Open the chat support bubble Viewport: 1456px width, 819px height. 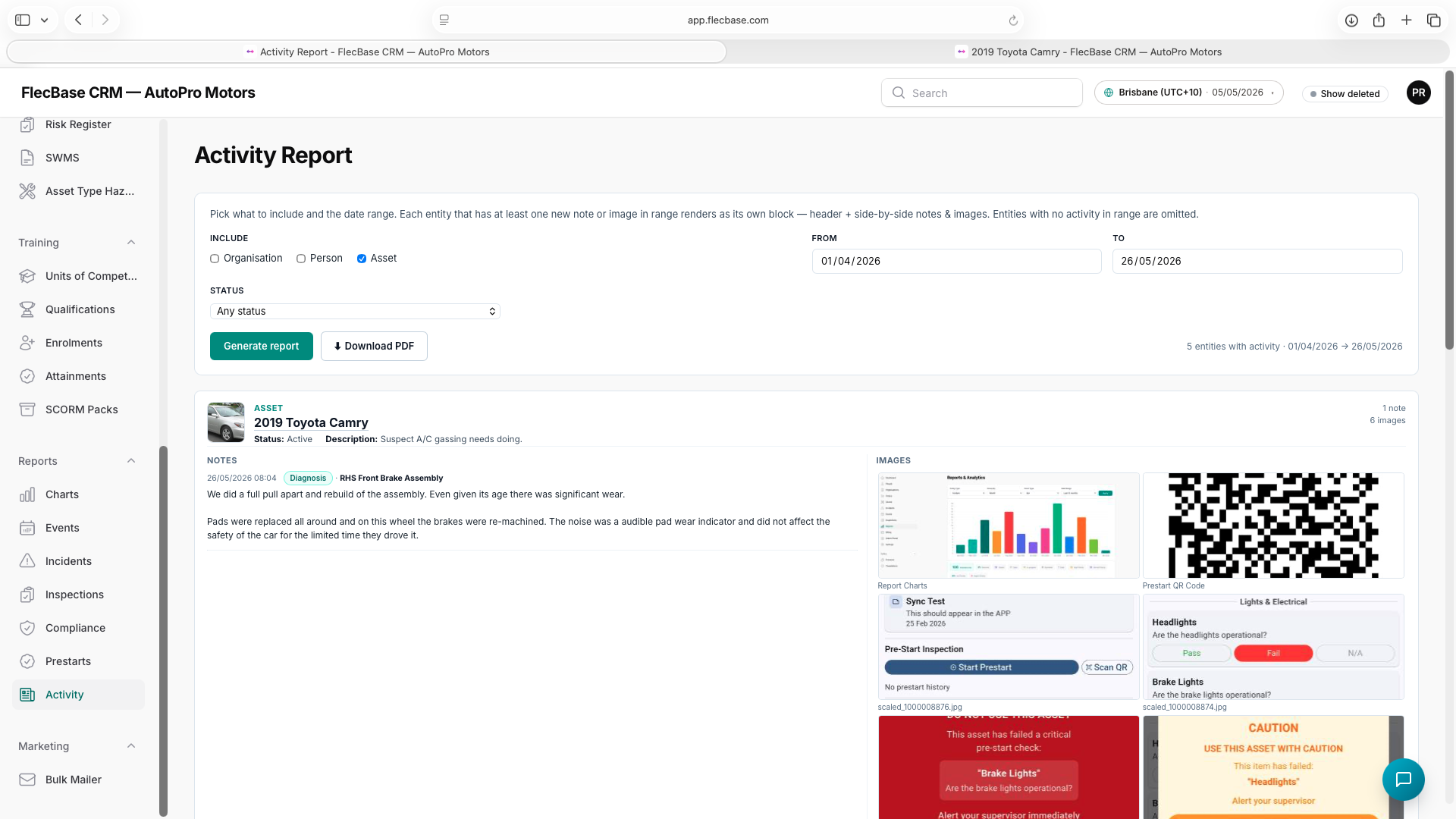(1403, 779)
